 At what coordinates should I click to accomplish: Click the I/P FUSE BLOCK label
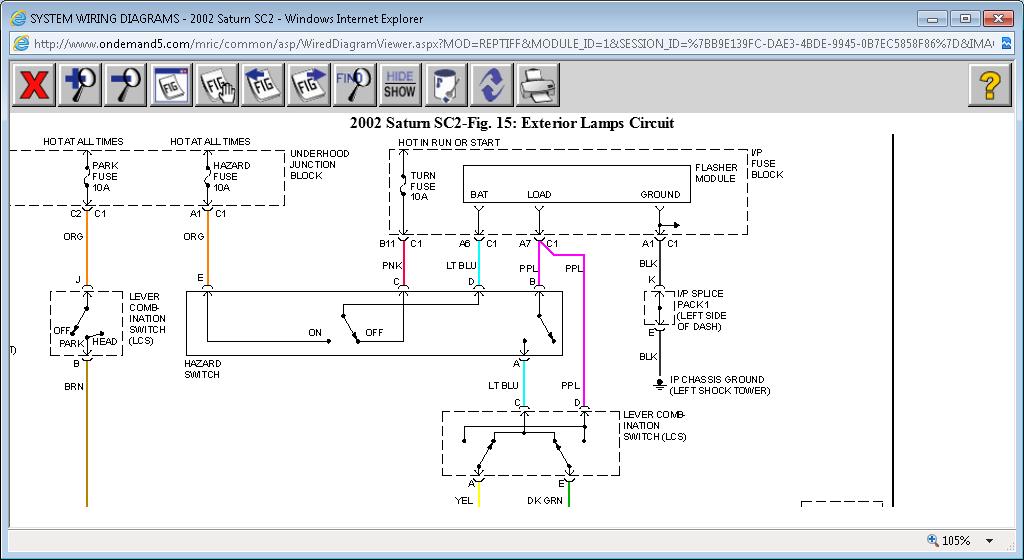click(767, 163)
